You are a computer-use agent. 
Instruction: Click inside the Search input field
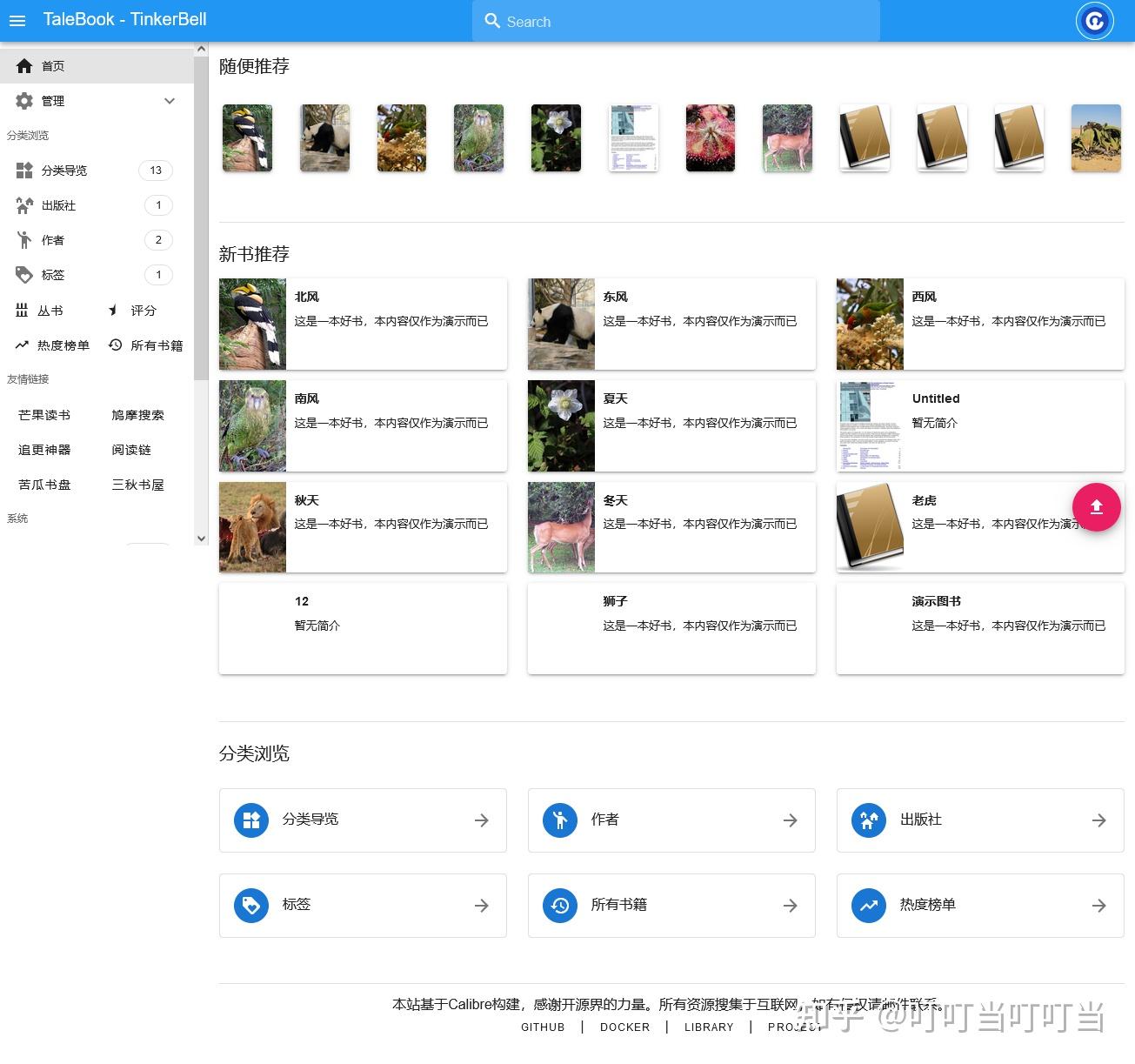678,21
